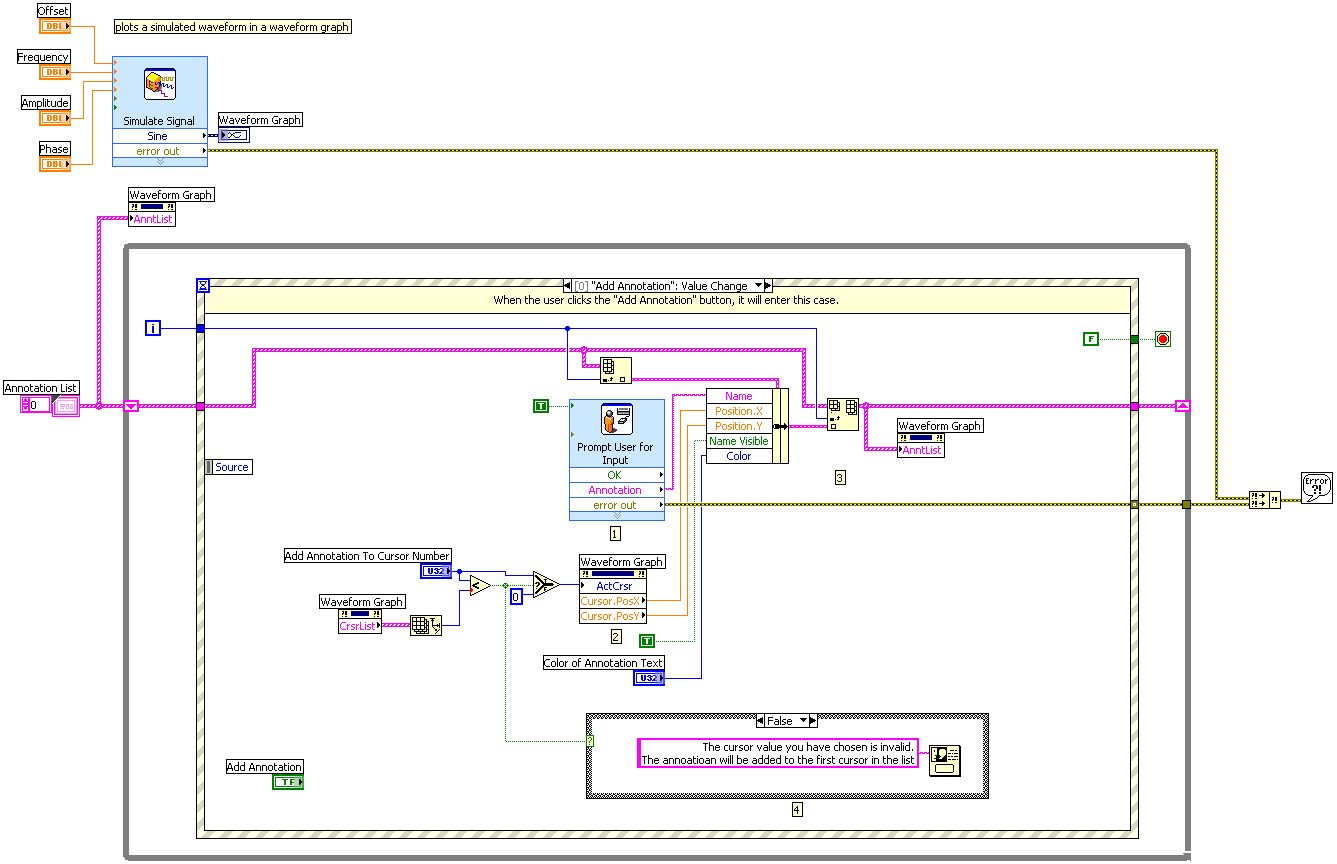Image resolution: width=1337 pixels, height=864 pixels.
Task: Click the 'Add Annotation To Cursor Number' label
Action: (x=367, y=556)
